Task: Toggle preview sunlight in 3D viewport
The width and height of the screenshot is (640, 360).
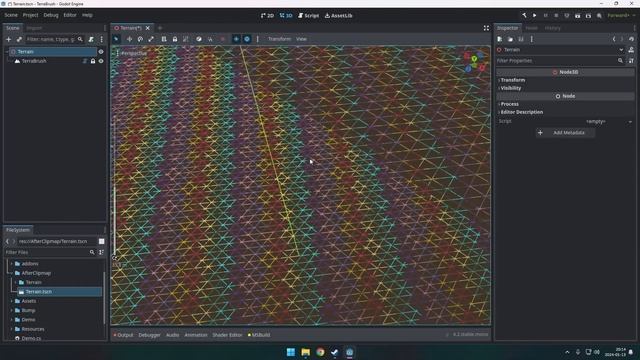Action: click(236, 39)
